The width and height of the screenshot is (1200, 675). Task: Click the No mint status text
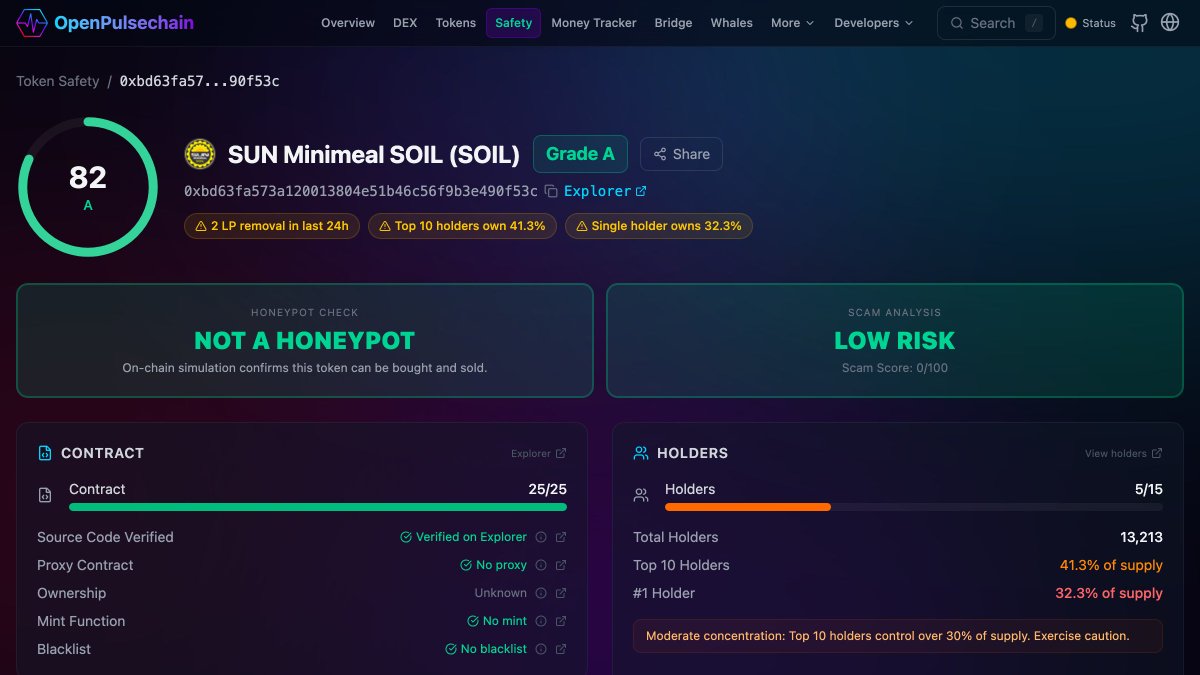click(x=497, y=621)
